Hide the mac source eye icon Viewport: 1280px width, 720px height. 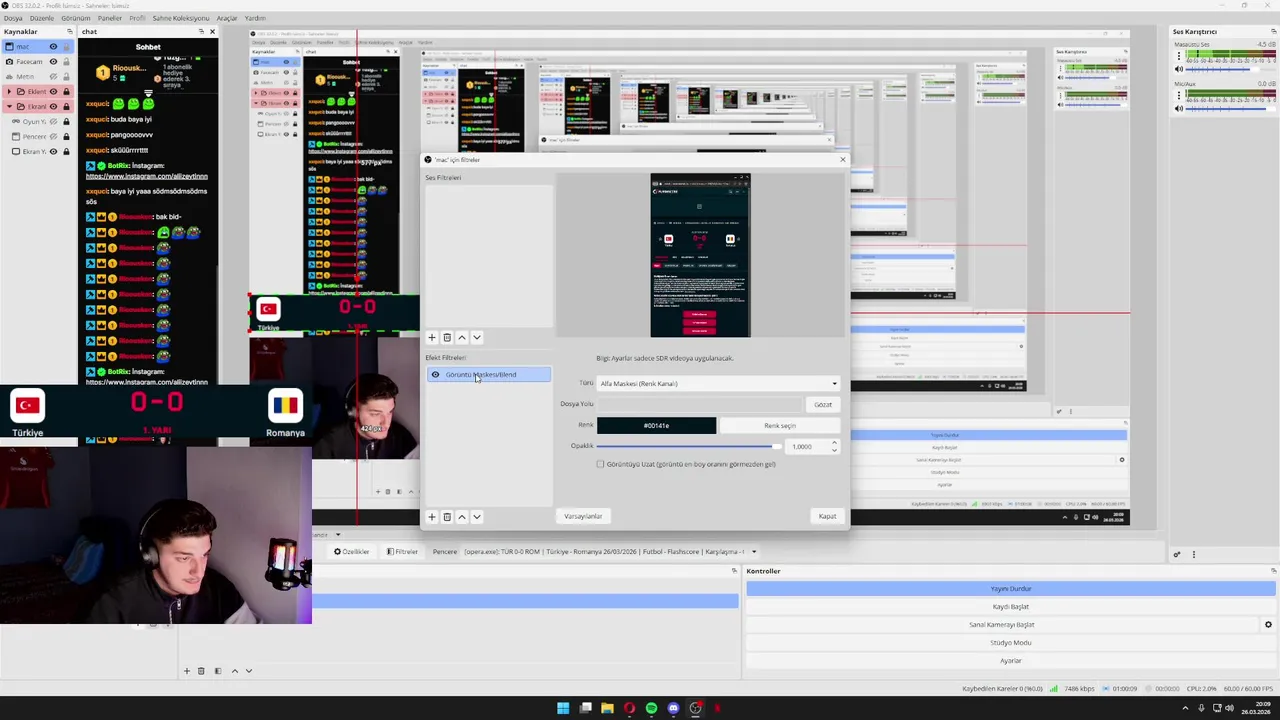point(54,47)
